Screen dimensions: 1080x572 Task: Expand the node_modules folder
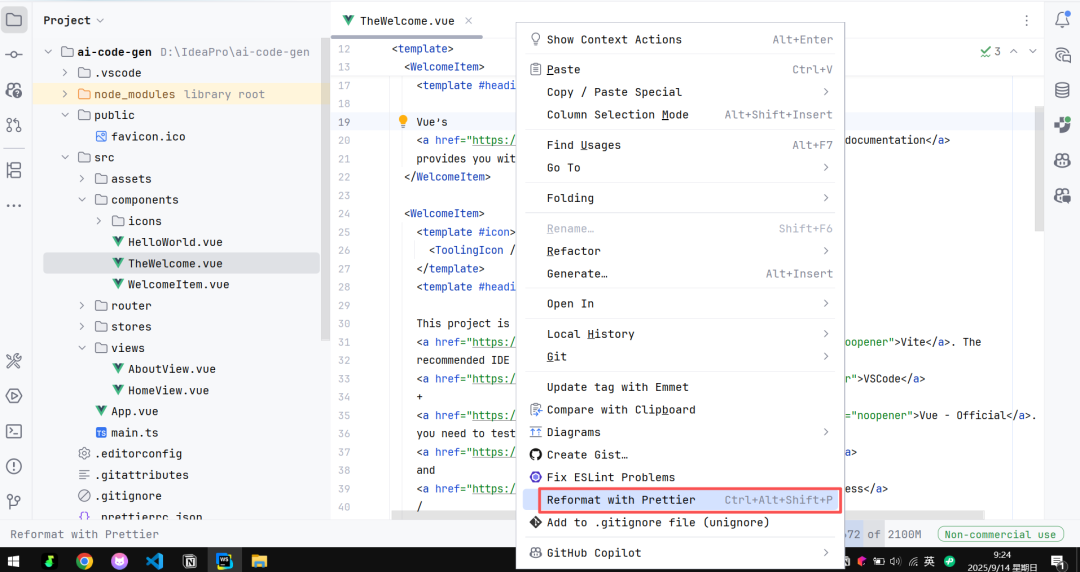(65, 94)
